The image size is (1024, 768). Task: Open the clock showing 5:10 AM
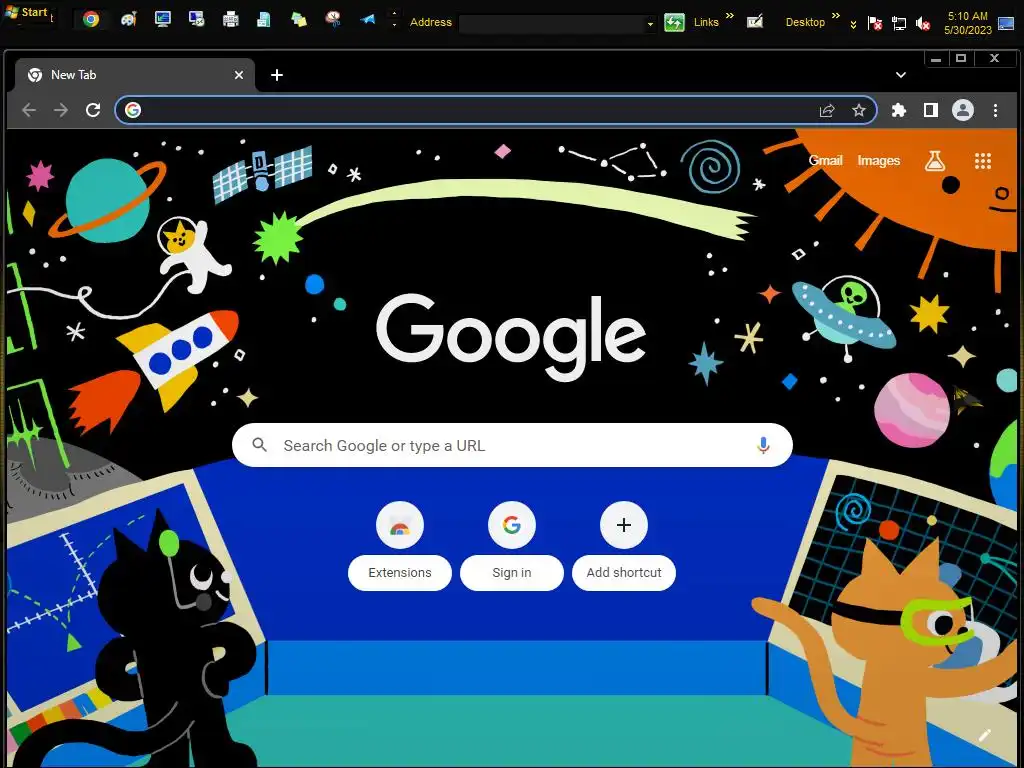click(x=967, y=23)
